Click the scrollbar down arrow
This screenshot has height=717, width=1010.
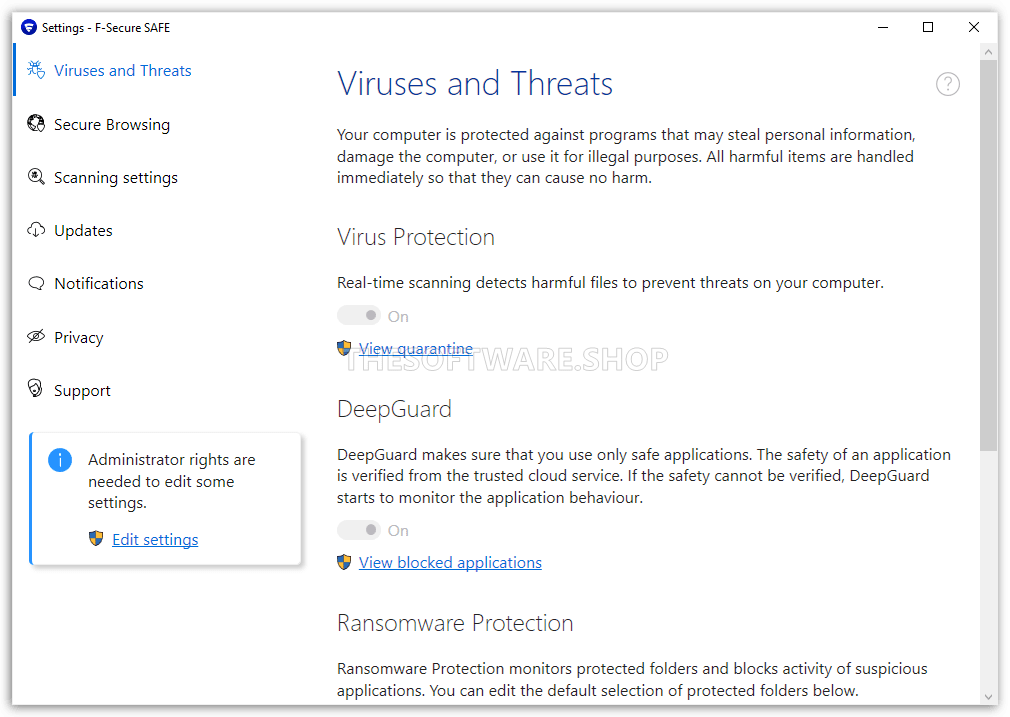tap(989, 696)
